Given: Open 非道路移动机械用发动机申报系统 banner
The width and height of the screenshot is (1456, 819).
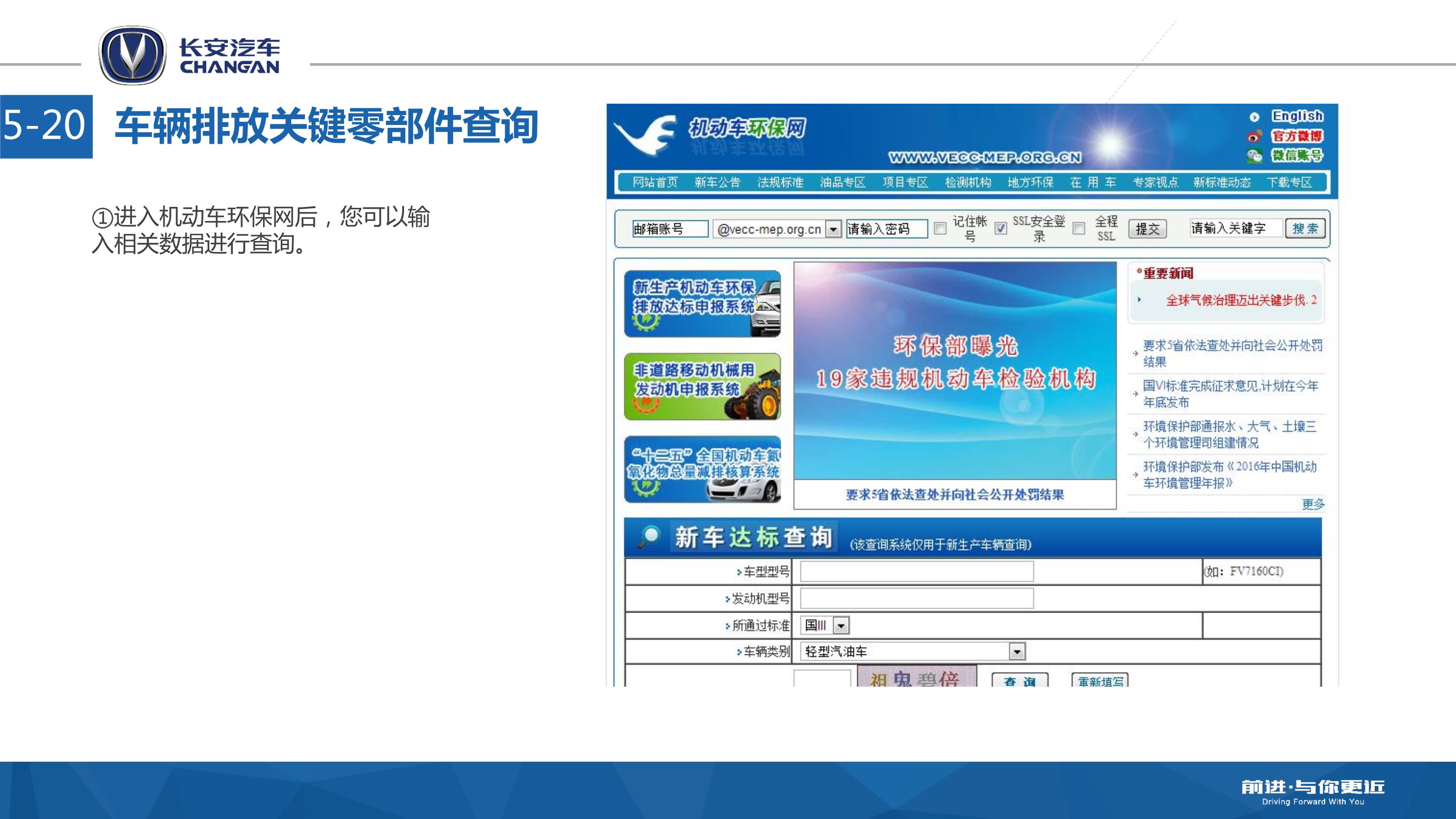Looking at the screenshot, I should (x=702, y=387).
